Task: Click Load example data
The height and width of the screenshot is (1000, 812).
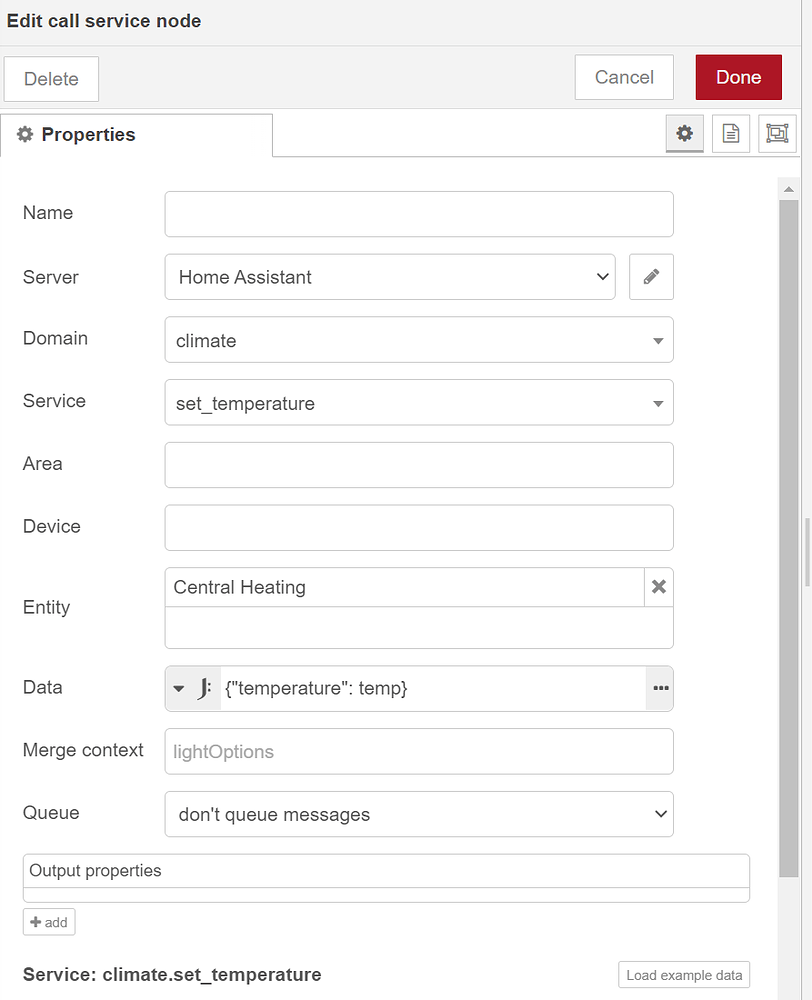Action: tap(684, 974)
